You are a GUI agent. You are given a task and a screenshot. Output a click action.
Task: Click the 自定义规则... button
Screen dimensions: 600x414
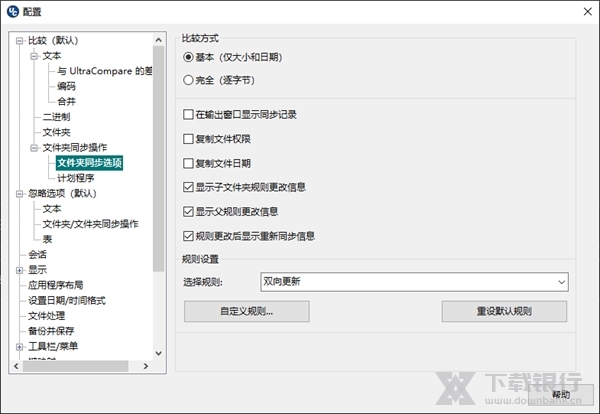coord(247,311)
